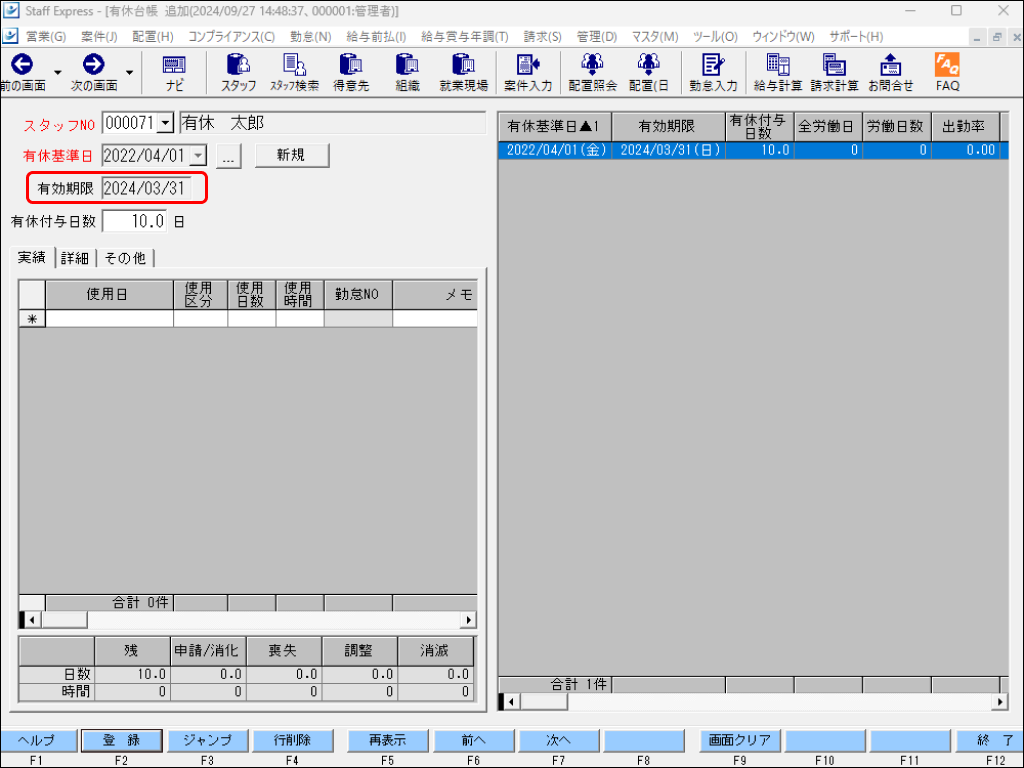Screen dimensions: 1024x768
Task: Open the 組織 toolbar icon
Action: (x=407, y=72)
